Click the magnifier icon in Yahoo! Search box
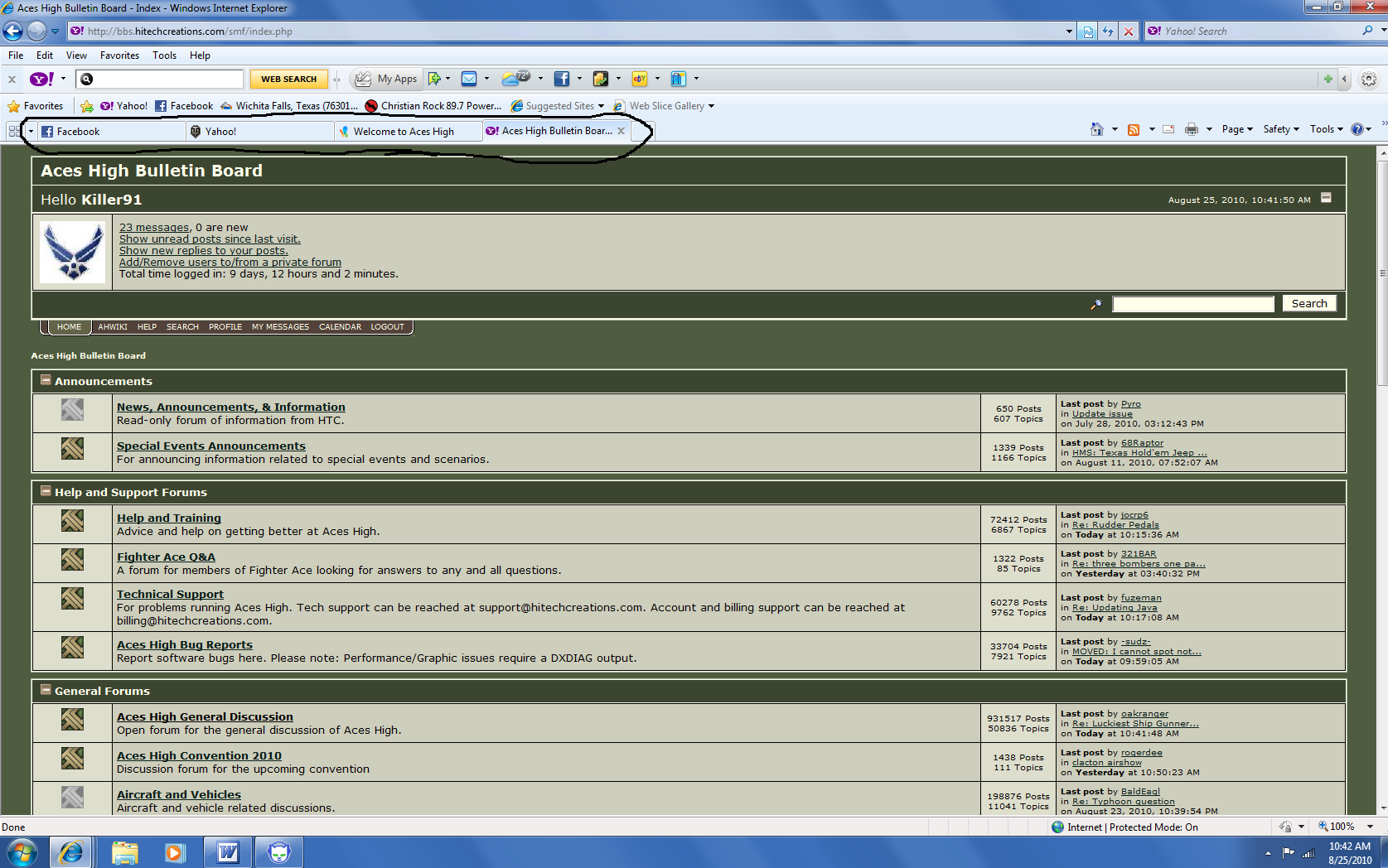1388x868 pixels. pos(1367,31)
